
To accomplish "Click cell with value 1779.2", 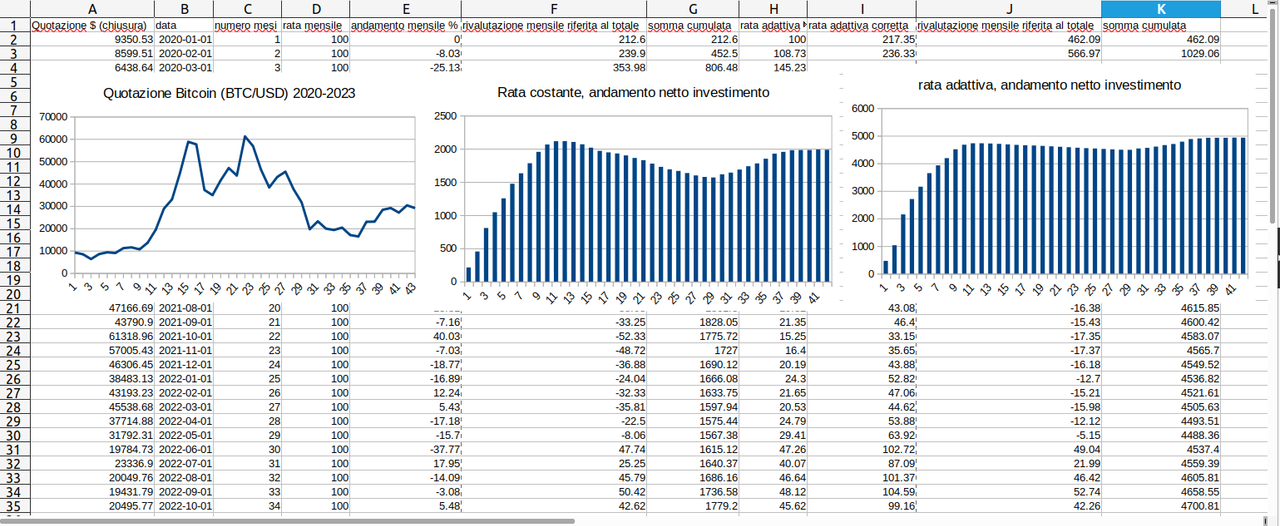I will (x=692, y=507).
